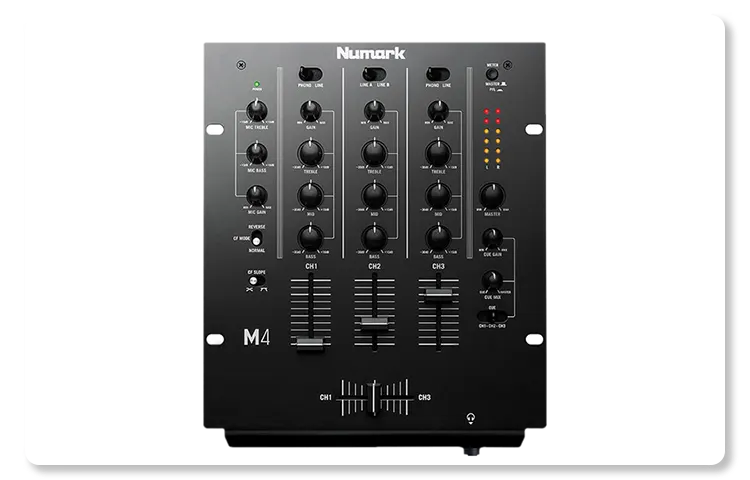Click the Mic Gain knob

click(x=257, y=196)
